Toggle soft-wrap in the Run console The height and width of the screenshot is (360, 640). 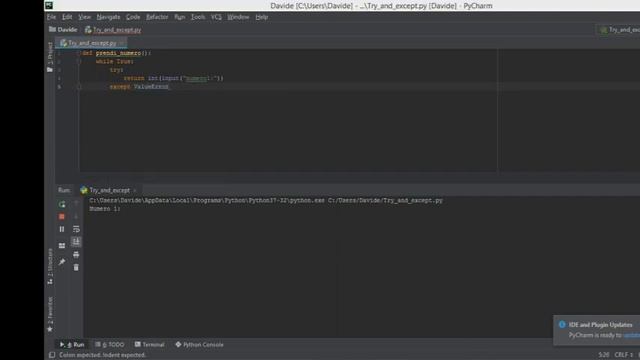(76, 229)
